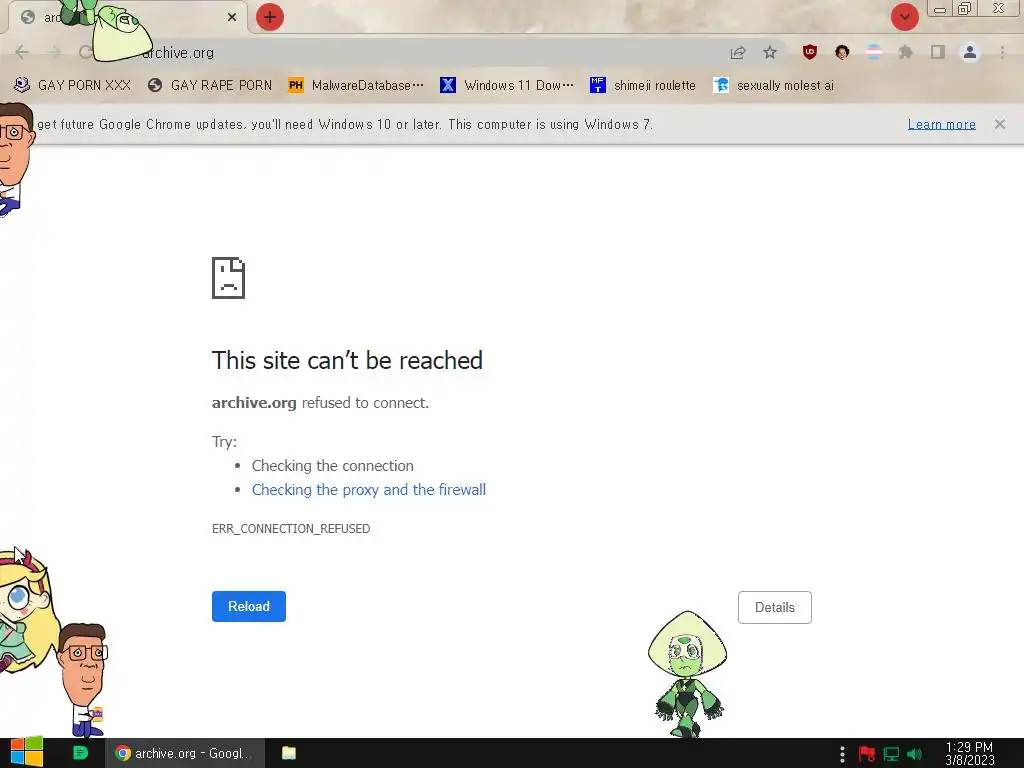Image resolution: width=1024 pixels, height=768 pixels.
Task: Click the round avatar face extension icon
Action: [x=842, y=52]
